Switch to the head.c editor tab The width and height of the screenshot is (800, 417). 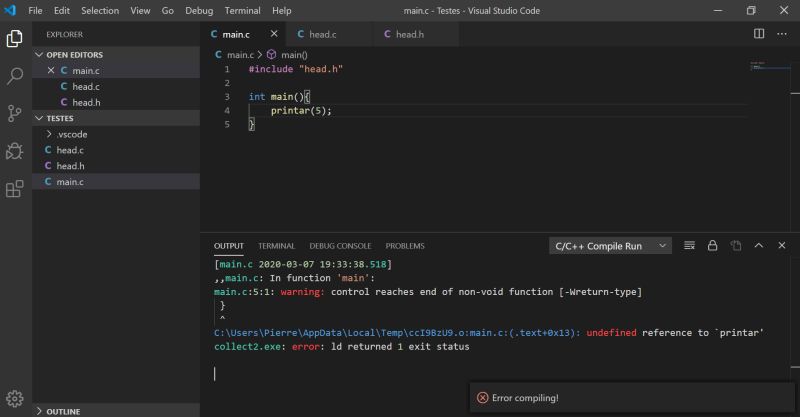330,34
